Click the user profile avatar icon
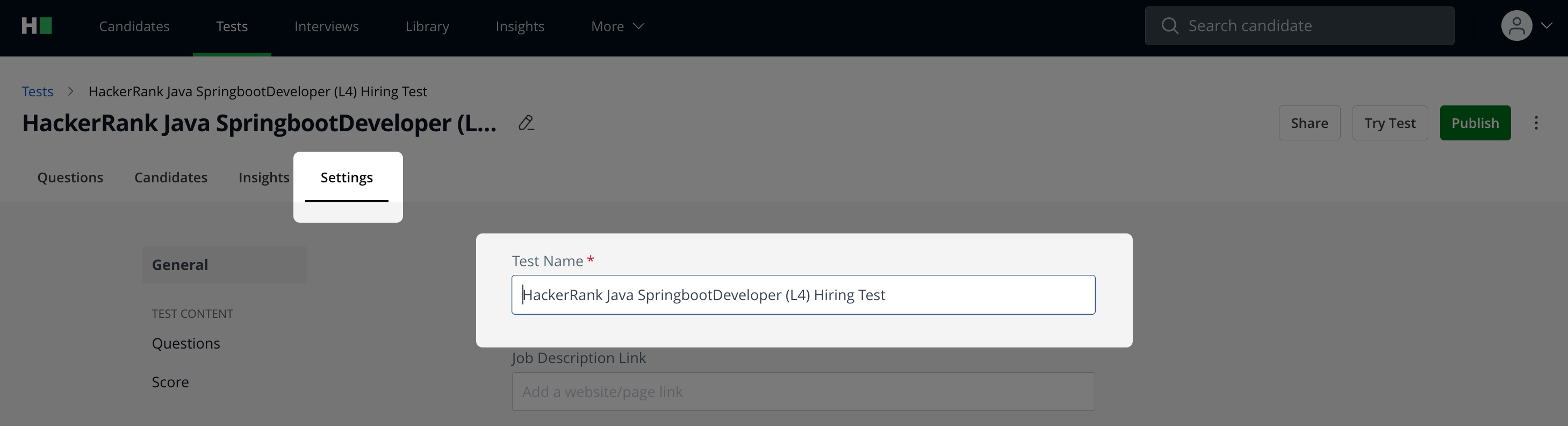 (1516, 26)
